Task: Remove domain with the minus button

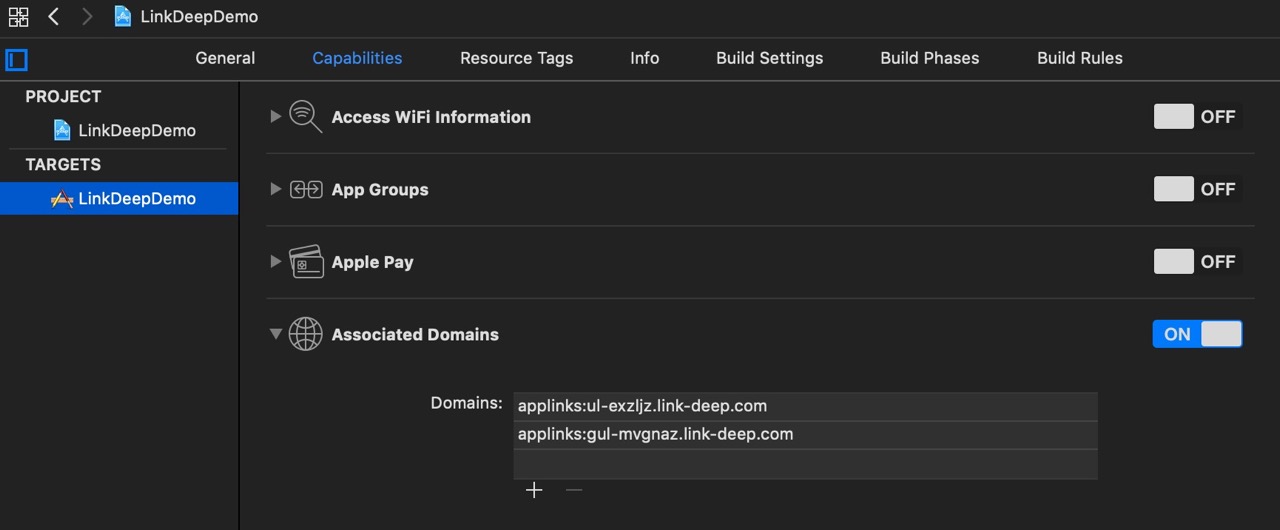Action: click(x=573, y=490)
